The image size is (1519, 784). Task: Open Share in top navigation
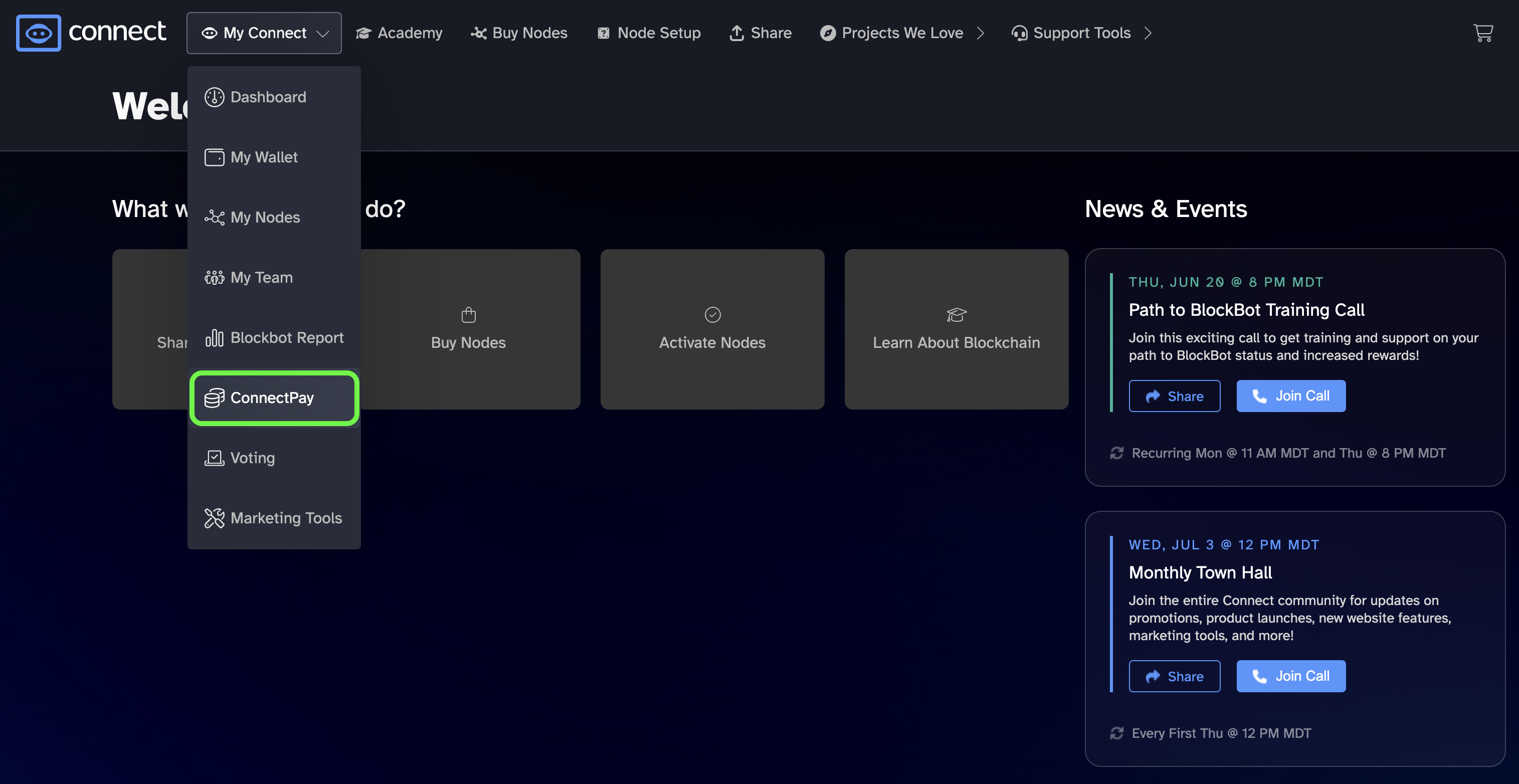761,33
